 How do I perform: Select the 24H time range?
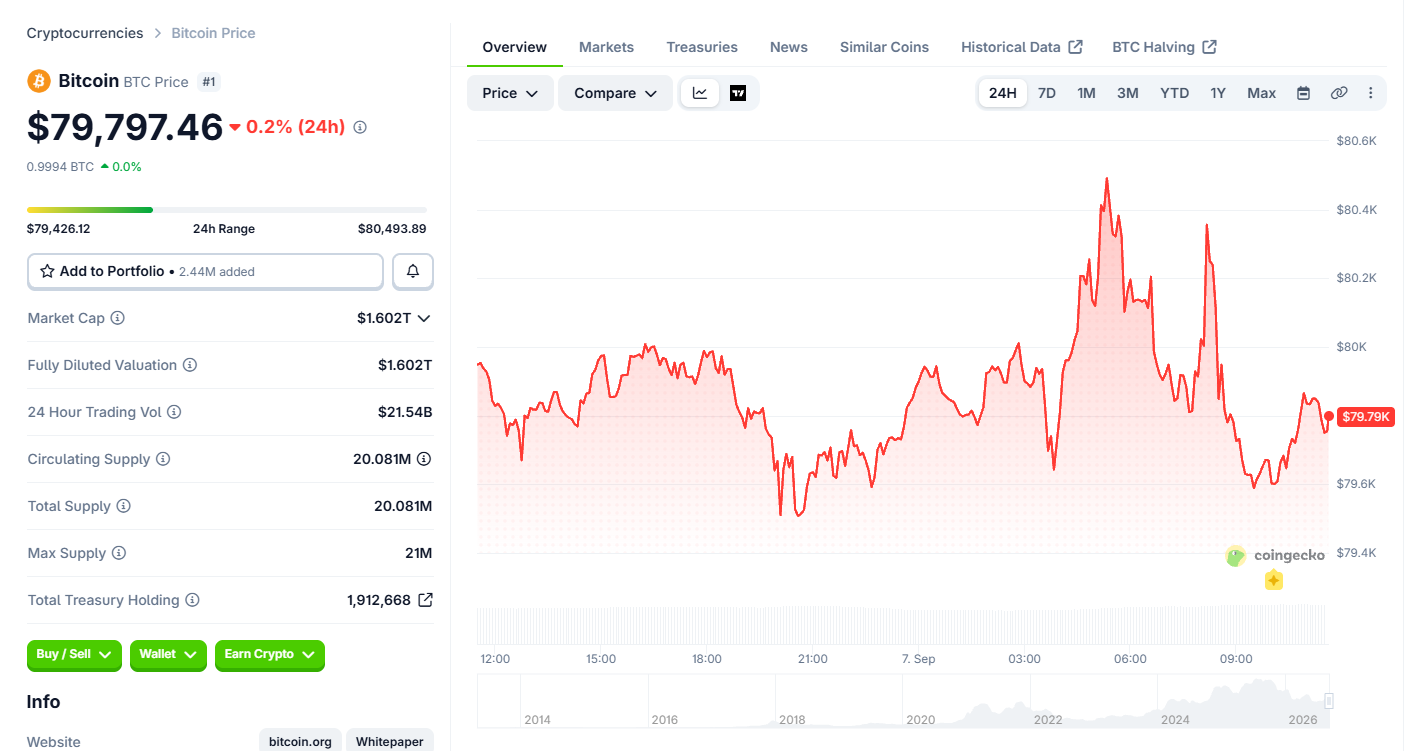(x=1002, y=93)
